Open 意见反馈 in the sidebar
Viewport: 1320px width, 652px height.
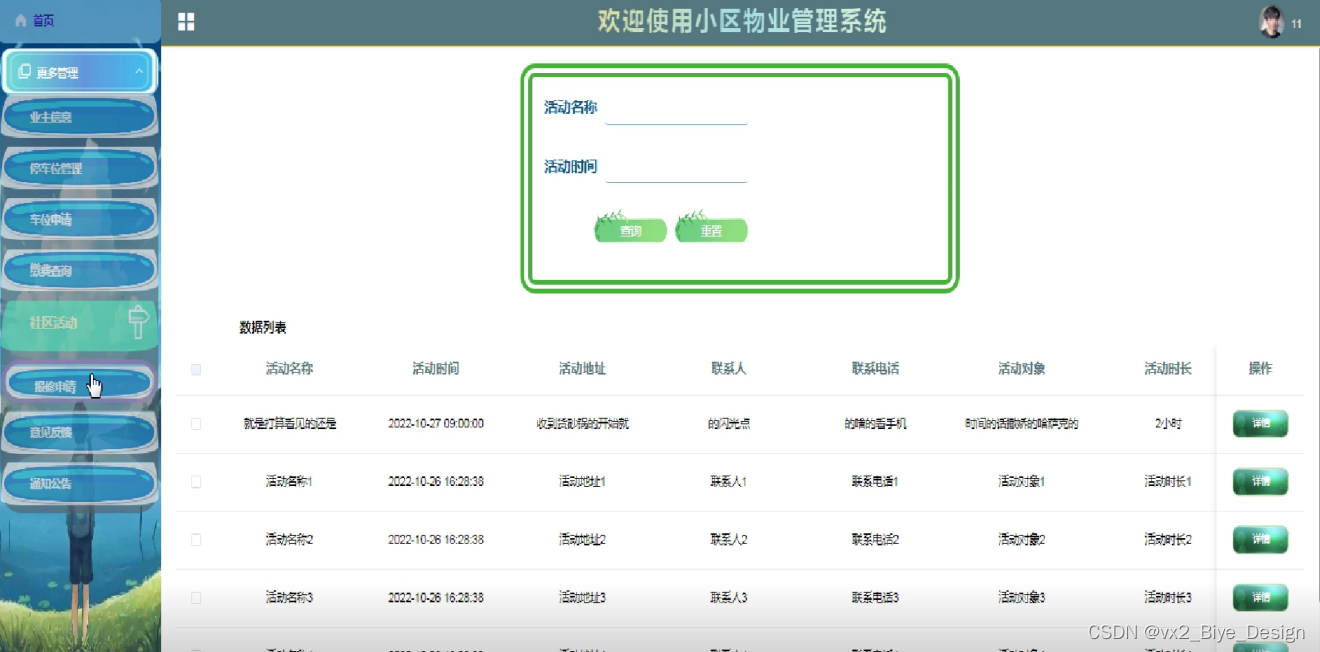click(80, 432)
